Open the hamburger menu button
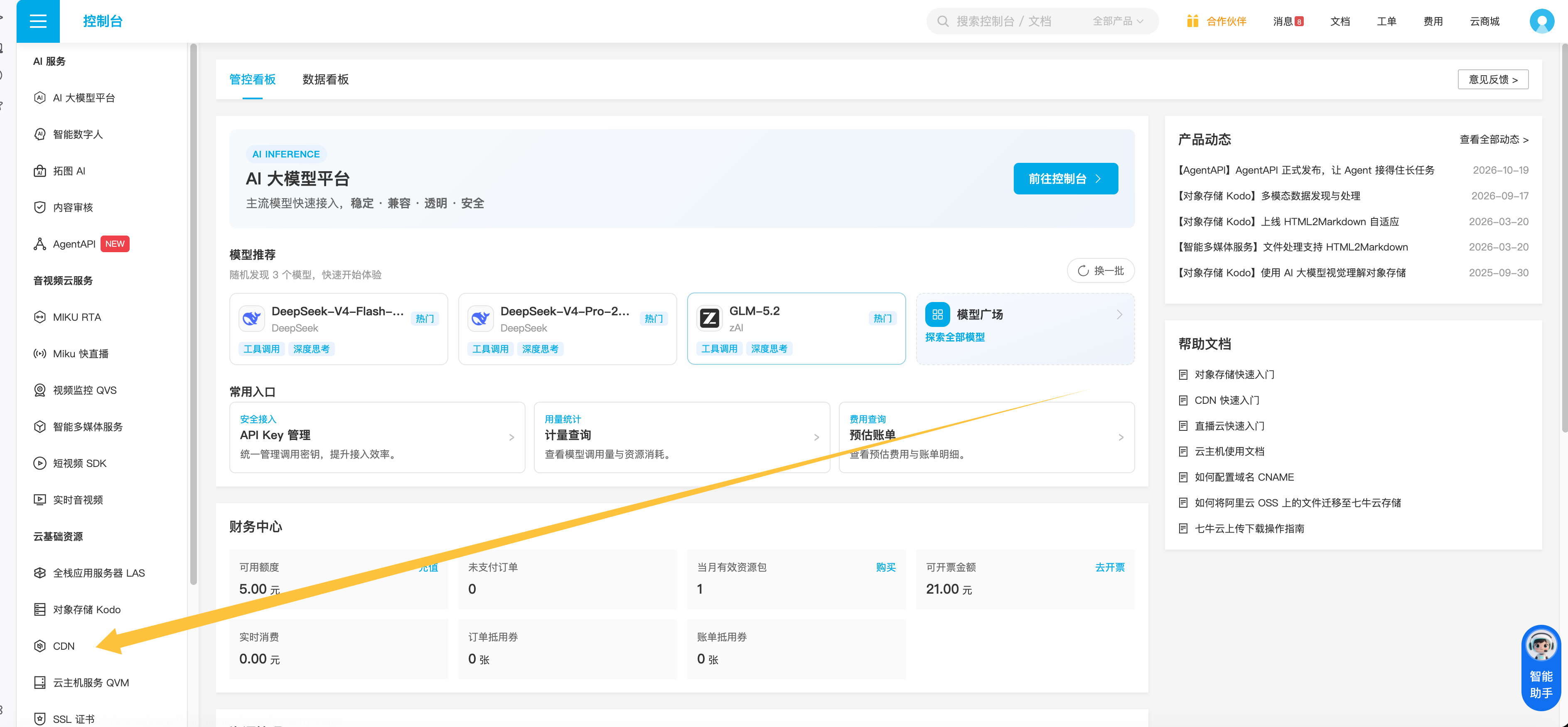Screen dimensions: 1568x727 click(x=38, y=21)
